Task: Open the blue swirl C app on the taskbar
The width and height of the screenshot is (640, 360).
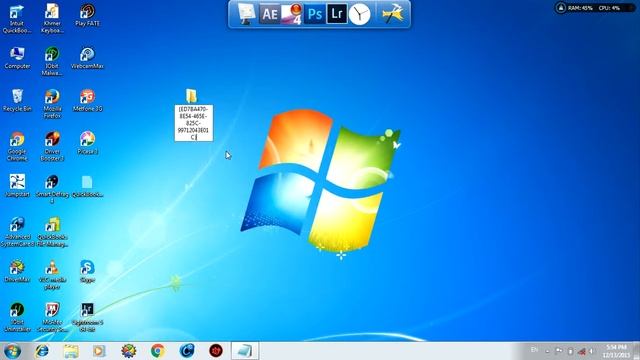Action: pyautogui.click(x=187, y=351)
